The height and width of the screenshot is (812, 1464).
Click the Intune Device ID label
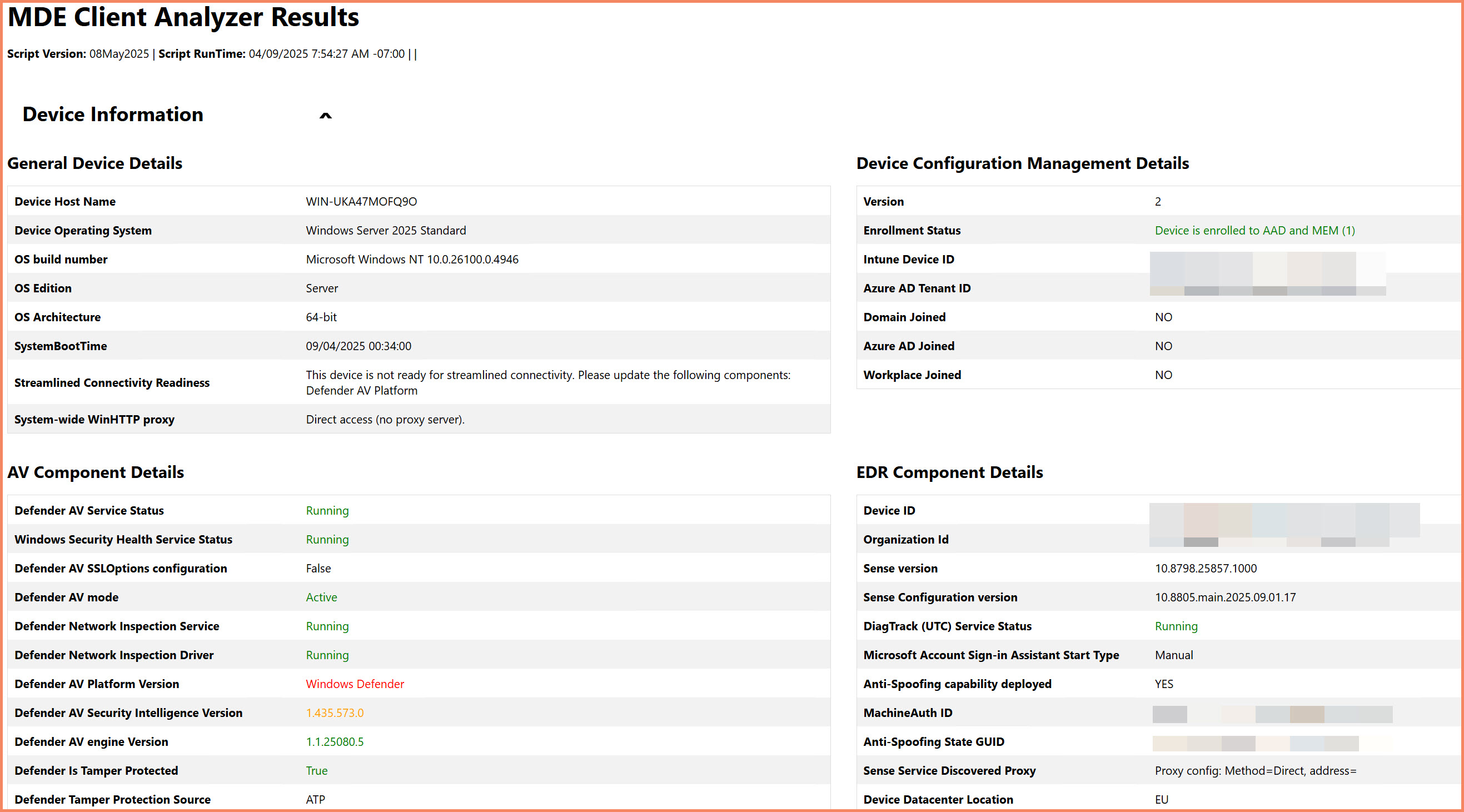point(909,259)
